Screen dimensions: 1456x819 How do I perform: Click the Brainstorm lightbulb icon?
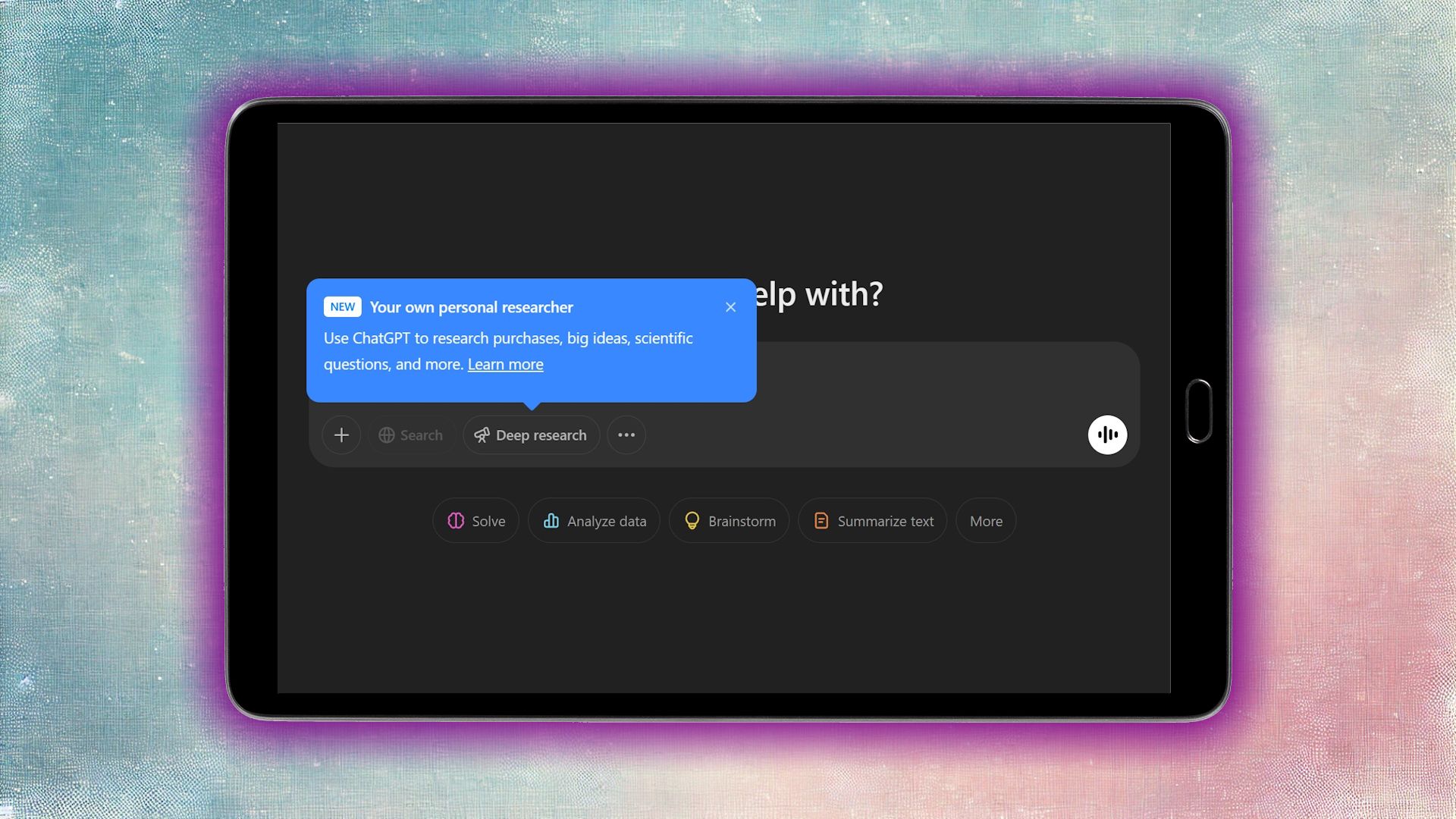pyautogui.click(x=692, y=520)
